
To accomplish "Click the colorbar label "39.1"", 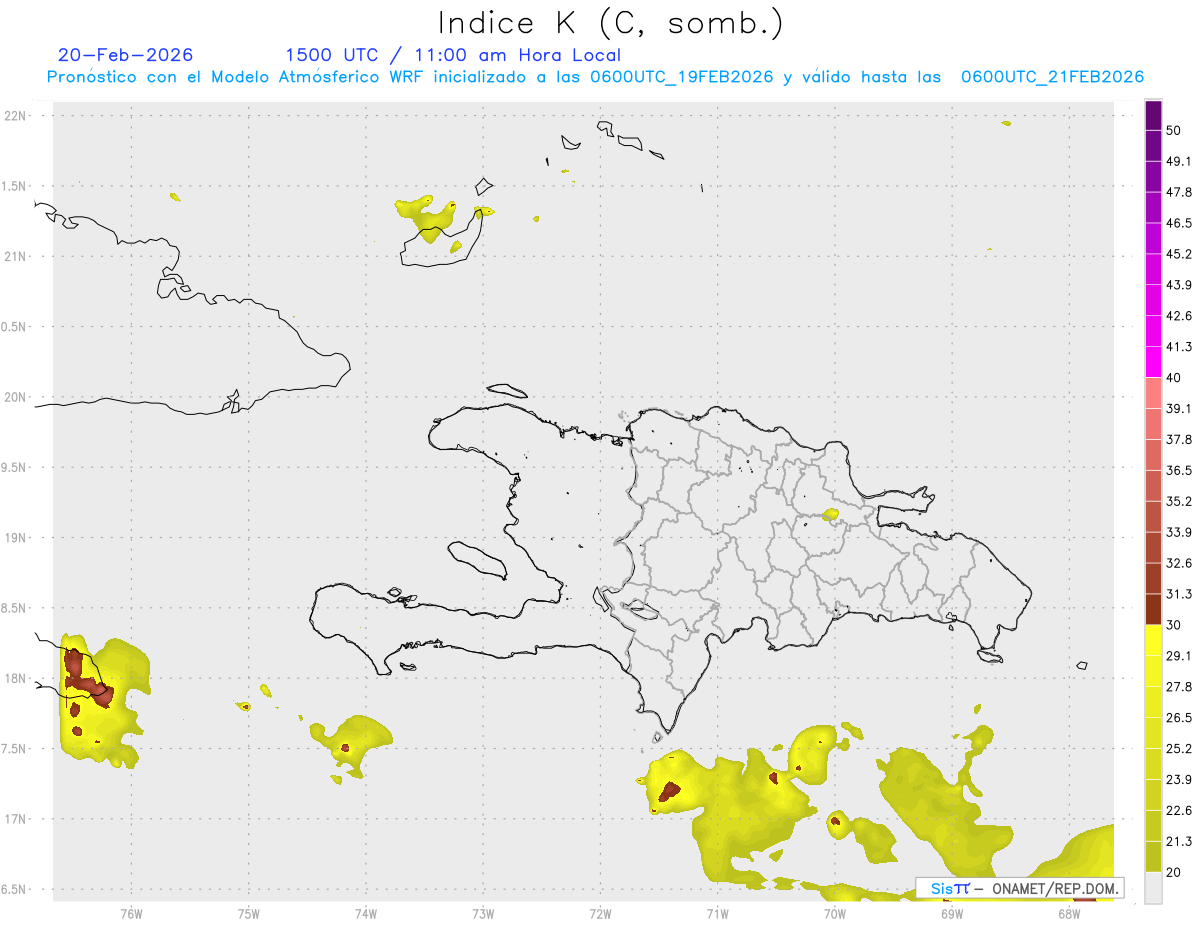I will coord(1179,409).
